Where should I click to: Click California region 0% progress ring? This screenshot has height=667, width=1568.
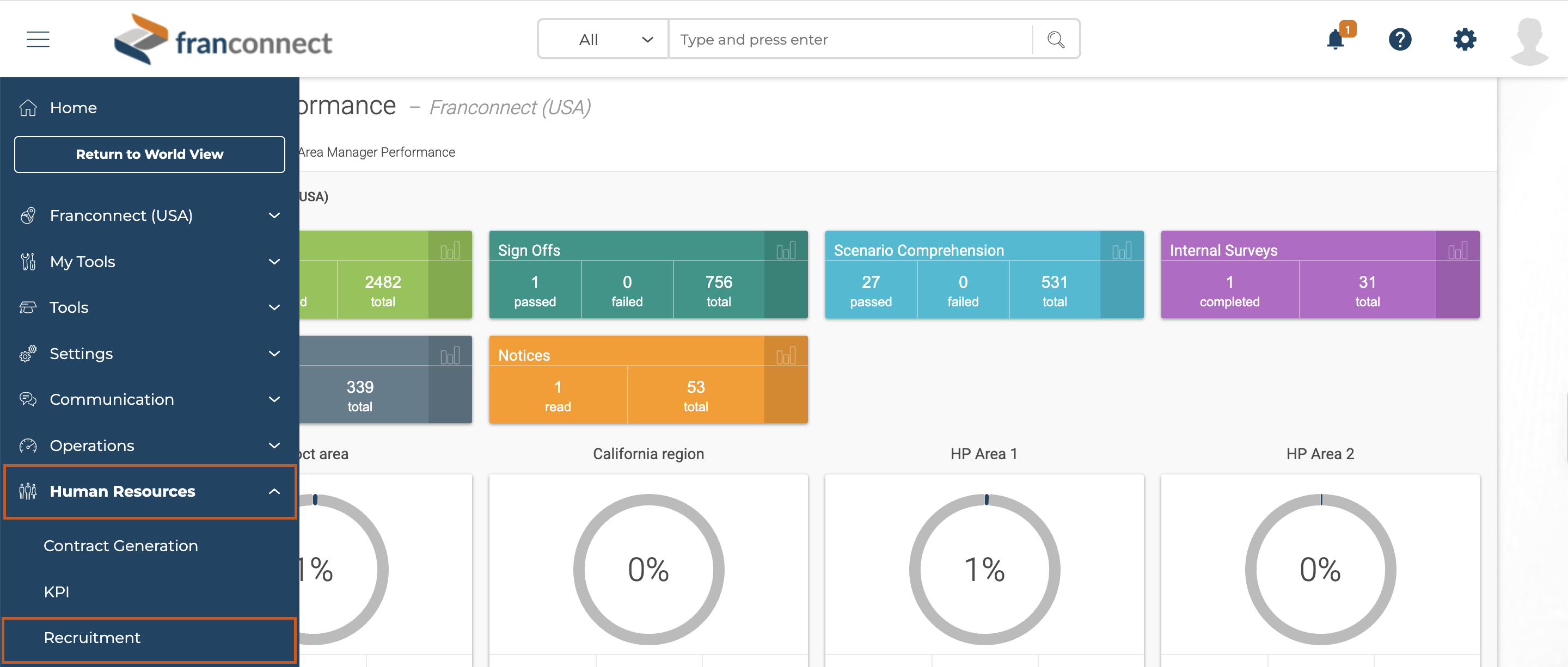click(649, 570)
